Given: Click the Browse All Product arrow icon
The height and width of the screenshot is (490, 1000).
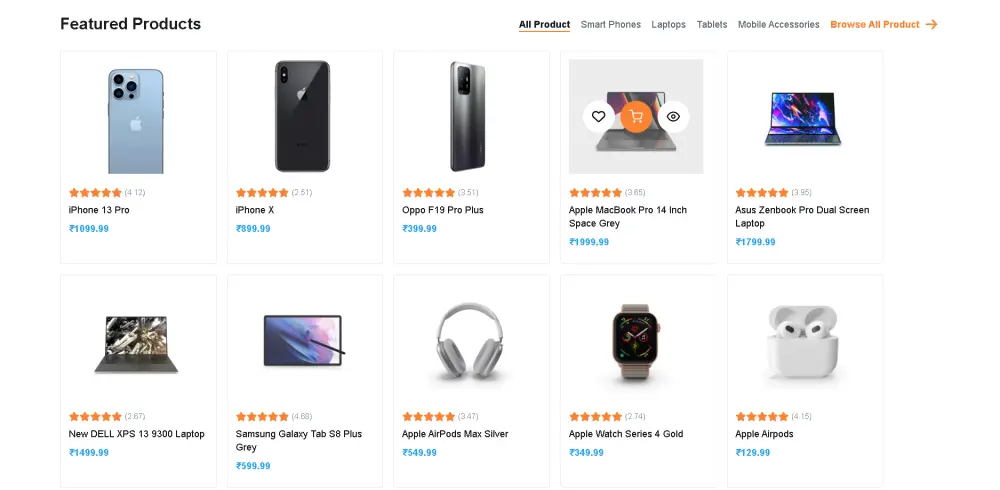Looking at the screenshot, I should [x=932, y=24].
